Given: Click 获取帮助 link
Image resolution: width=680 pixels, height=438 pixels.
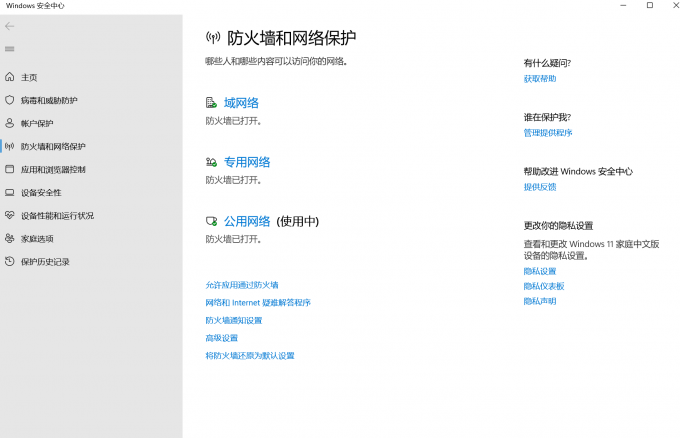Looking at the screenshot, I should (x=540, y=79).
